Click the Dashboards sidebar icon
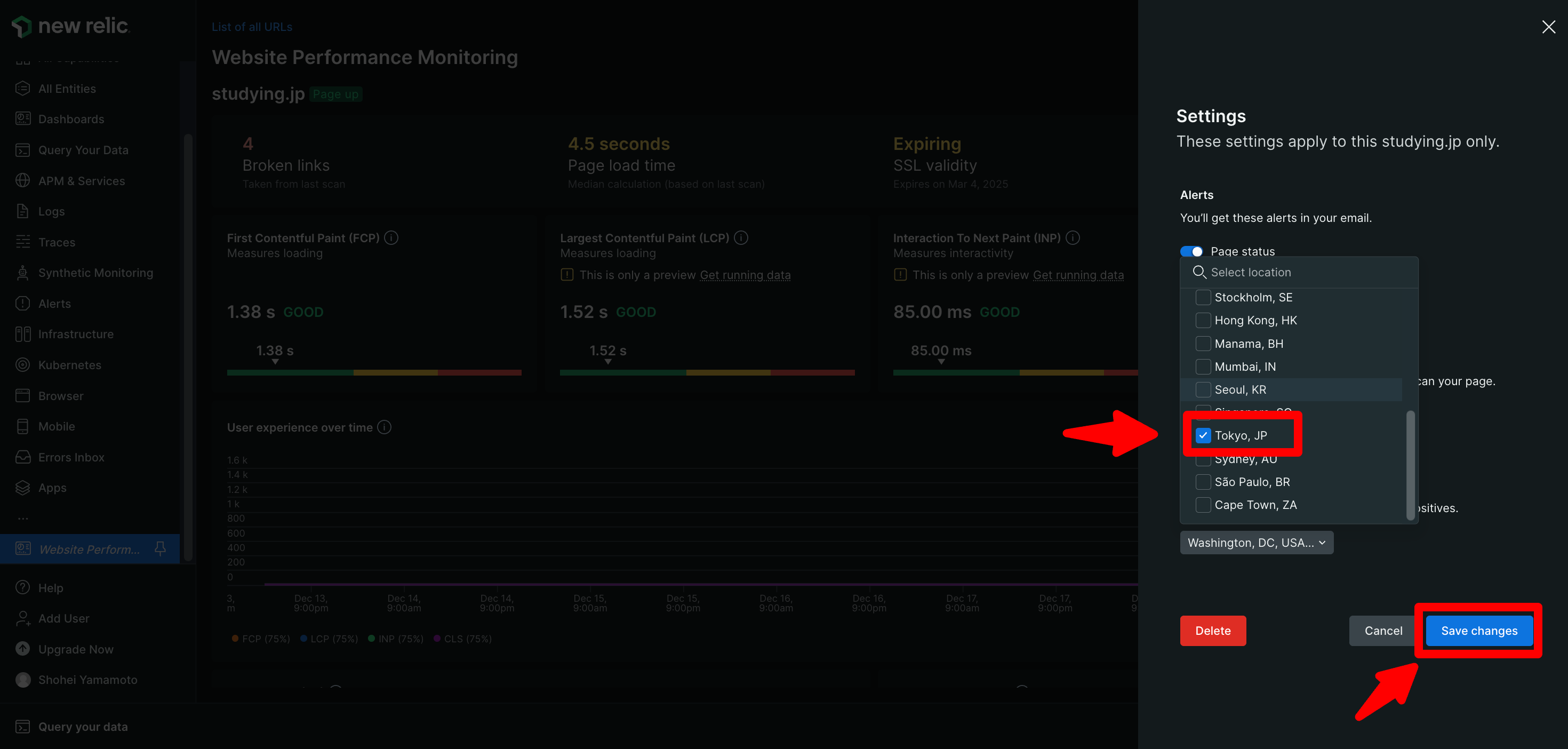This screenshot has height=749, width=1568. pyautogui.click(x=22, y=119)
